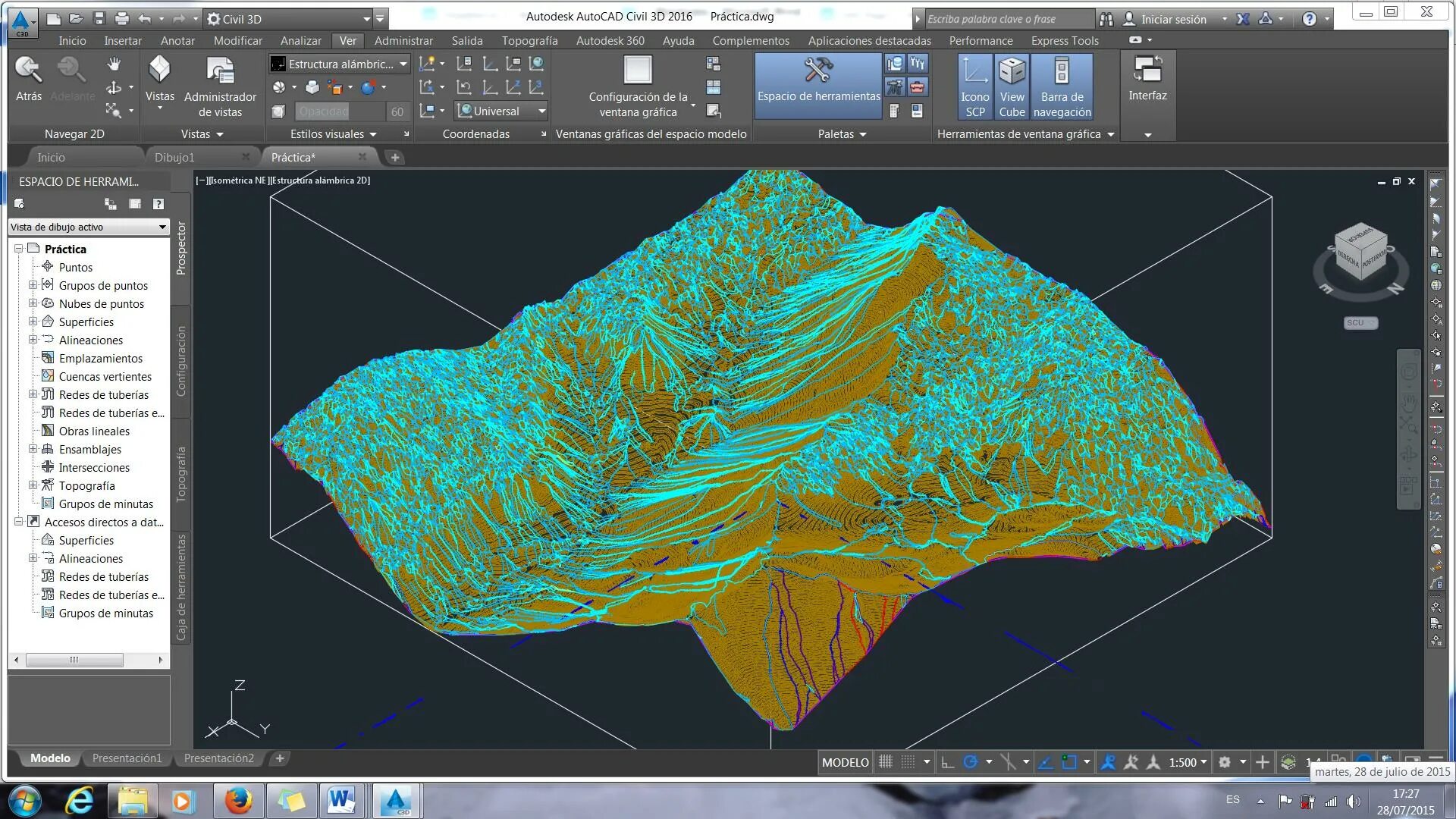Click Espacio de herramientas palette button
Image resolution: width=1456 pixels, height=819 pixels.
coord(818,82)
